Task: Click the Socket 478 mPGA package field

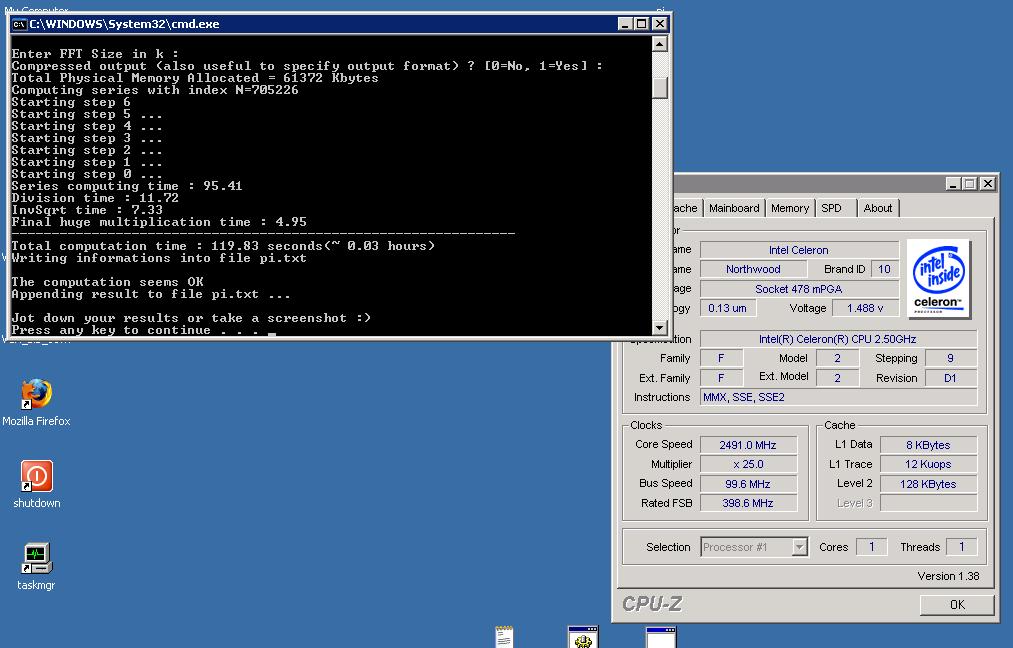Action: pos(799,289)
